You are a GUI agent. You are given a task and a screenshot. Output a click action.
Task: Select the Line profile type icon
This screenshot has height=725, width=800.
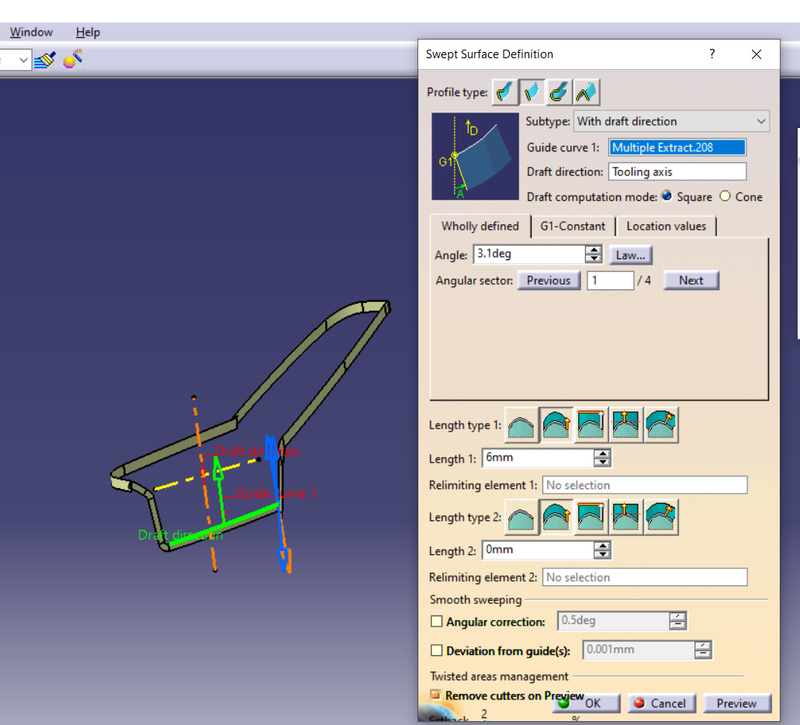tap(531, 91)
